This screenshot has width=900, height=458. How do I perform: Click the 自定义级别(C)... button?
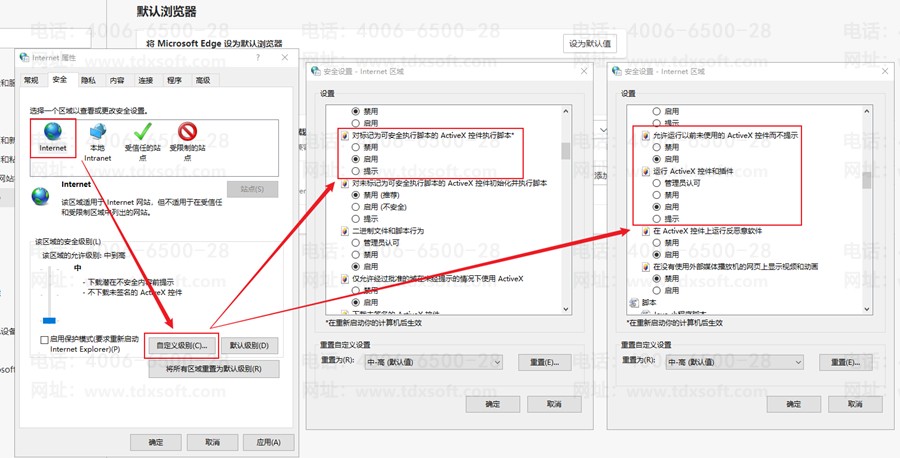(x=181, y=346)
